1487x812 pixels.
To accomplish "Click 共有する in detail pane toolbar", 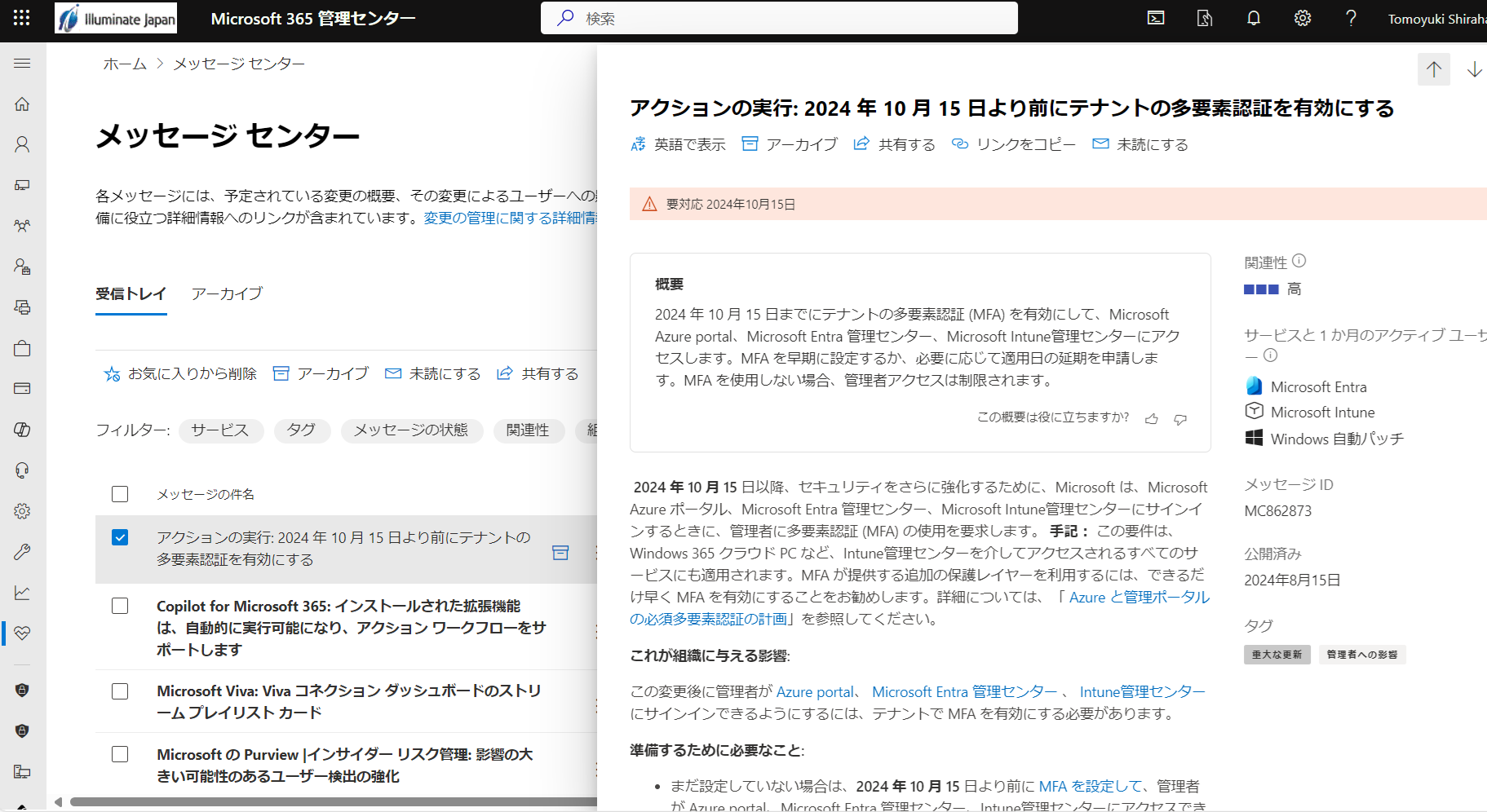I will (895, 144).
